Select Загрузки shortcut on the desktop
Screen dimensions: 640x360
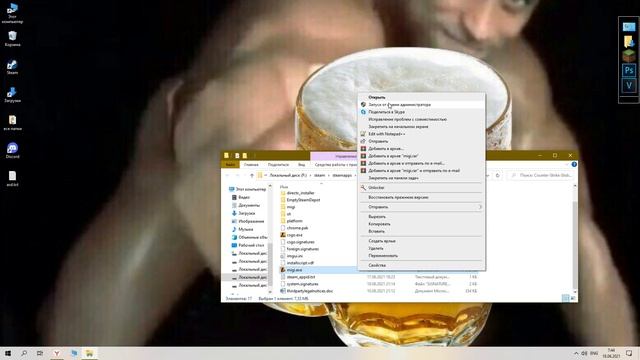(12, 95)
